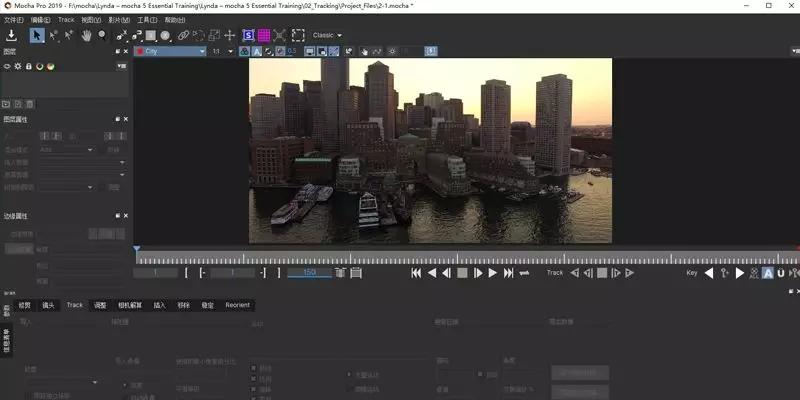
Task: Open the 文件 menu
Action: point(14,20)
